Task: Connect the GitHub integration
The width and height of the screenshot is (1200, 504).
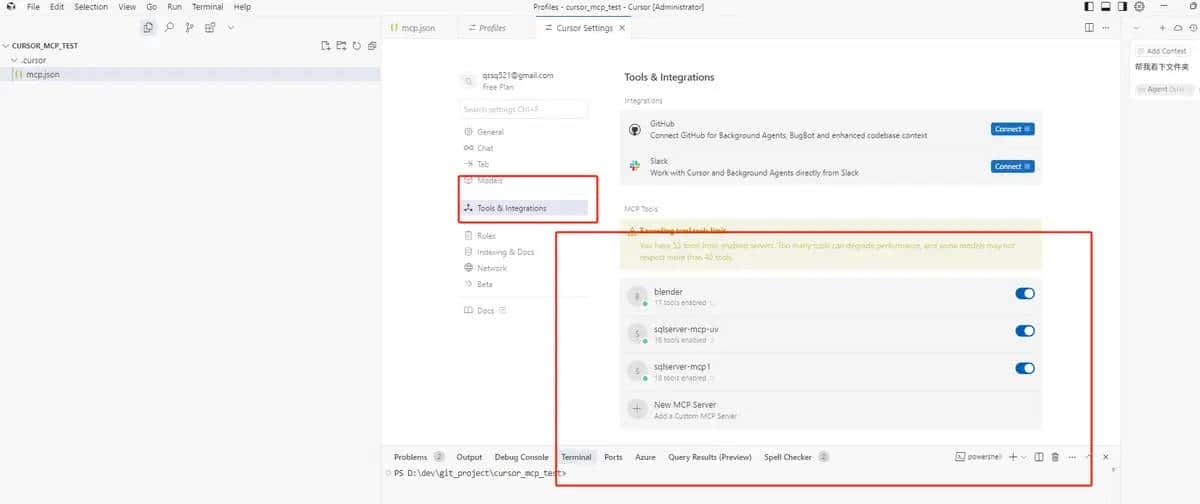Action: click(x=1012, y=129)
